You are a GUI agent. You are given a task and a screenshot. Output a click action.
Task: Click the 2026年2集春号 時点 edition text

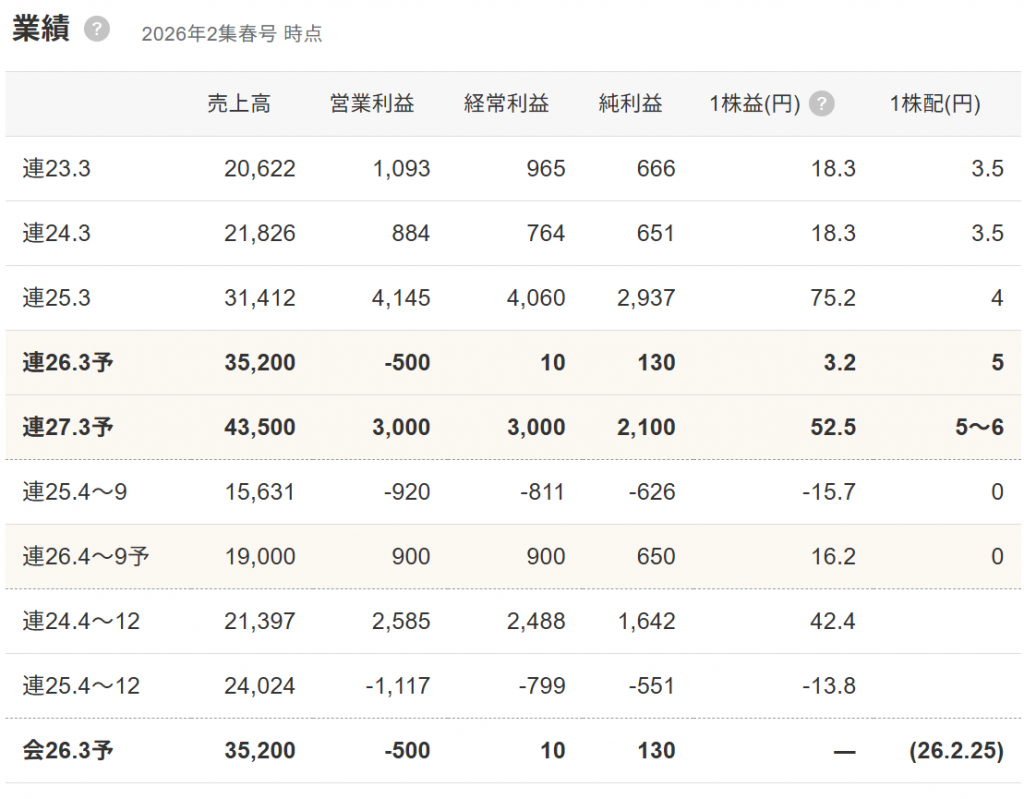click(232, 34)
